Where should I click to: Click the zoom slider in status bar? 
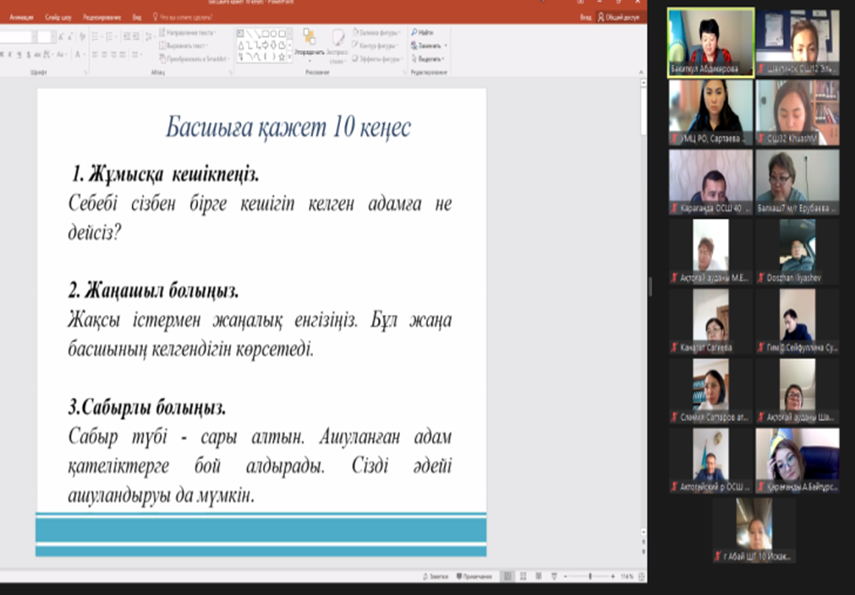[x=589, y=577]
